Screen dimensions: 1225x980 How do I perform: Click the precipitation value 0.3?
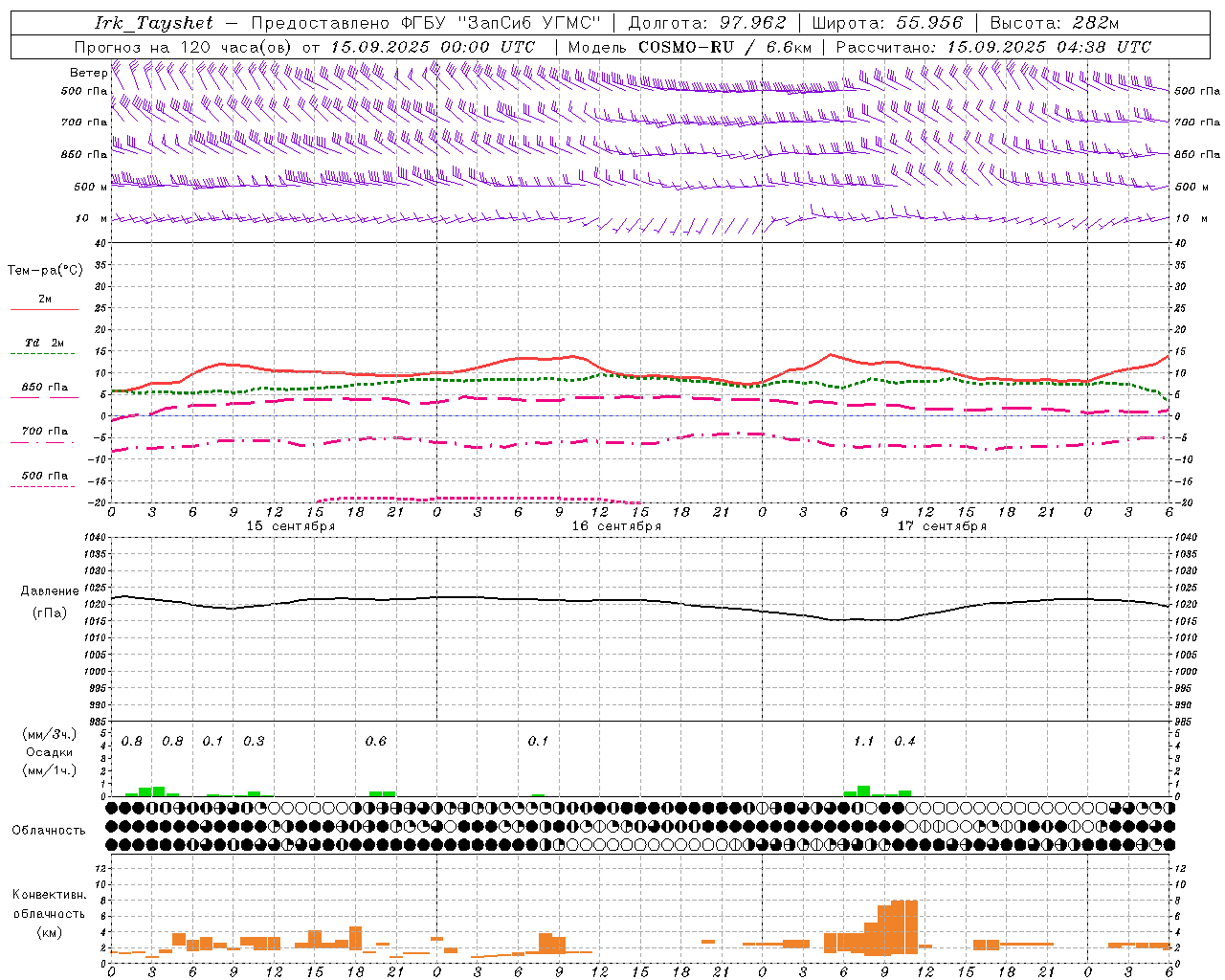tap(254, 742)
